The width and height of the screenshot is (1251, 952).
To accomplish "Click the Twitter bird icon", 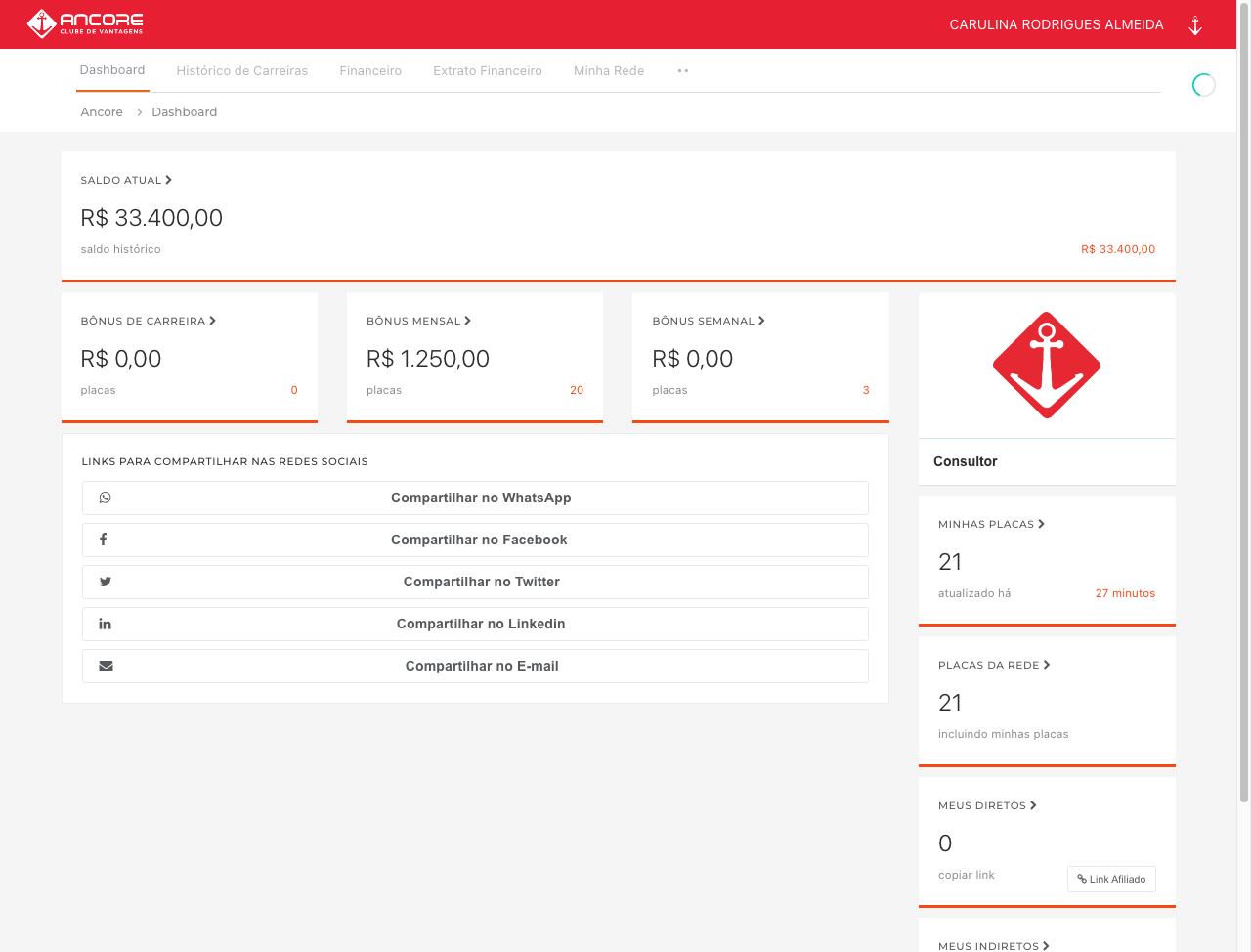I will point(106,582).
